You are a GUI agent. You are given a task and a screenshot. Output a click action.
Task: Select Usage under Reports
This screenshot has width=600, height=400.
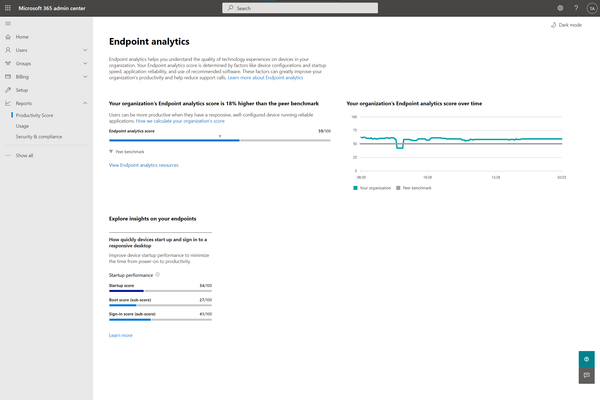(x=22, y=126)
